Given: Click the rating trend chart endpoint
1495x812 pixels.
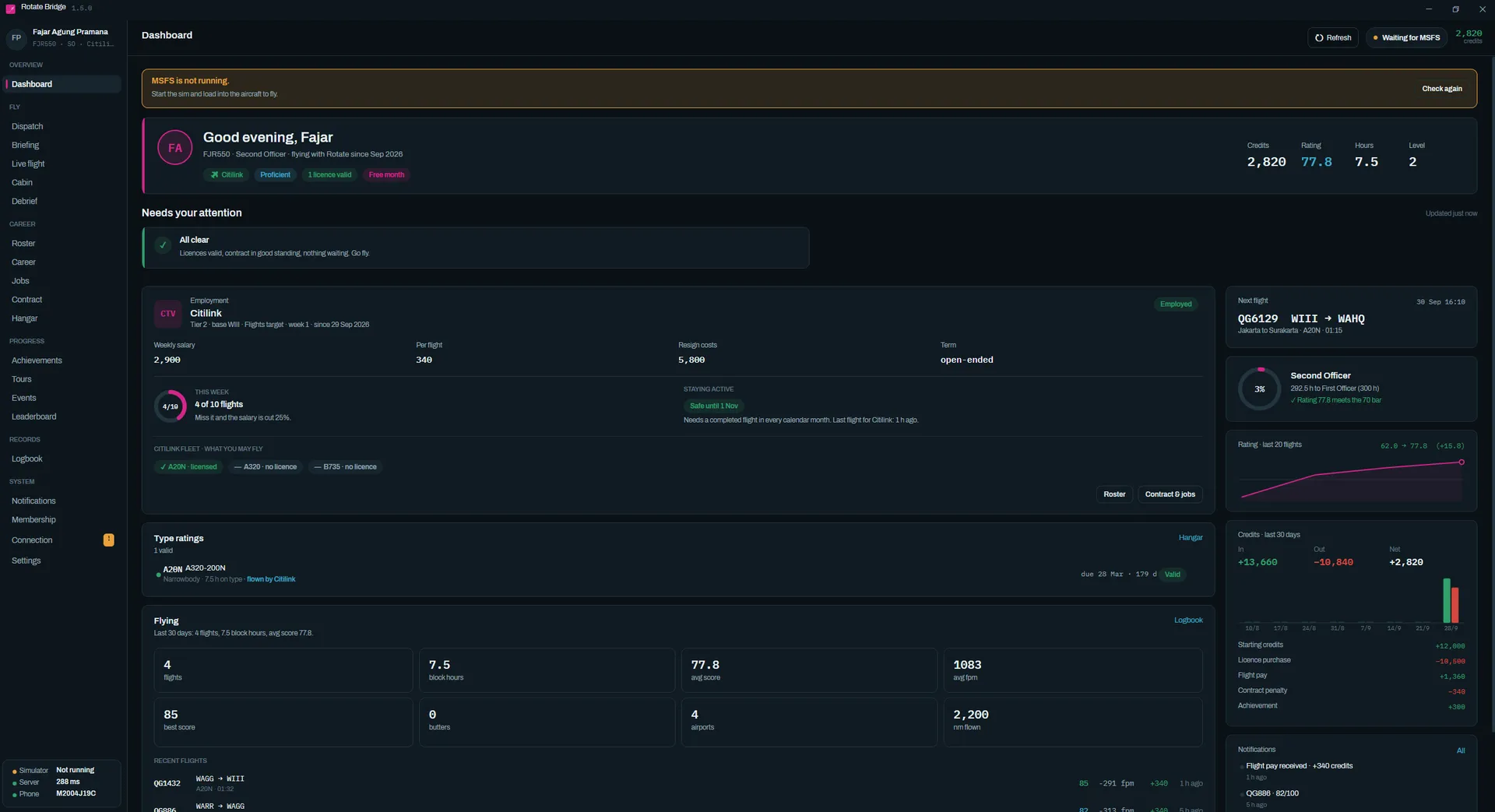Looking at the screenshot, I should pyautogui.click(x=1462, y=462).
